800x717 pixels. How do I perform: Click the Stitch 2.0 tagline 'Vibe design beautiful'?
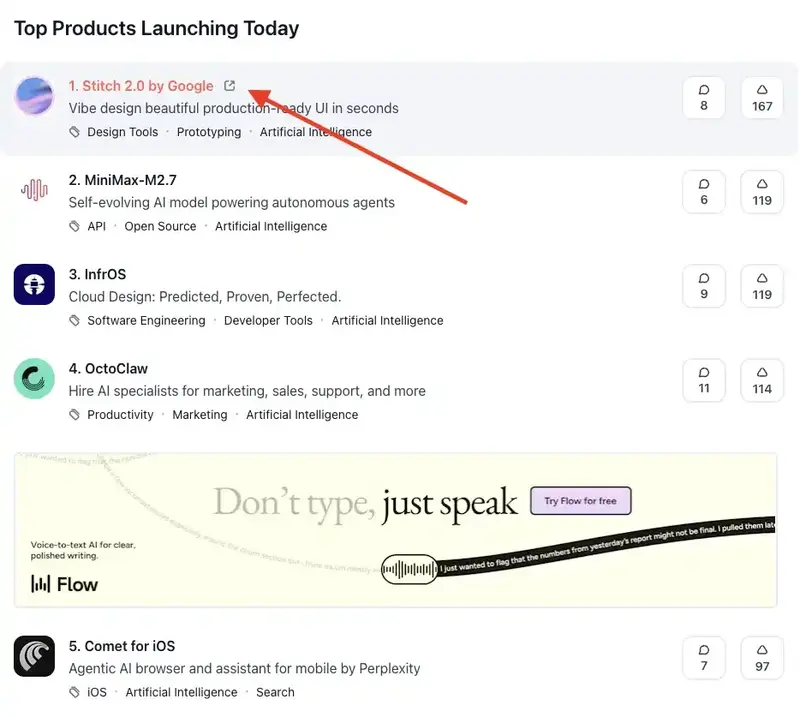click(234, 108)
